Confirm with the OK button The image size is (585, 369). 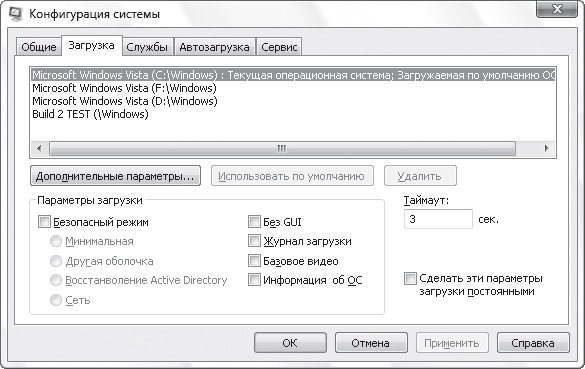(290, 343)
